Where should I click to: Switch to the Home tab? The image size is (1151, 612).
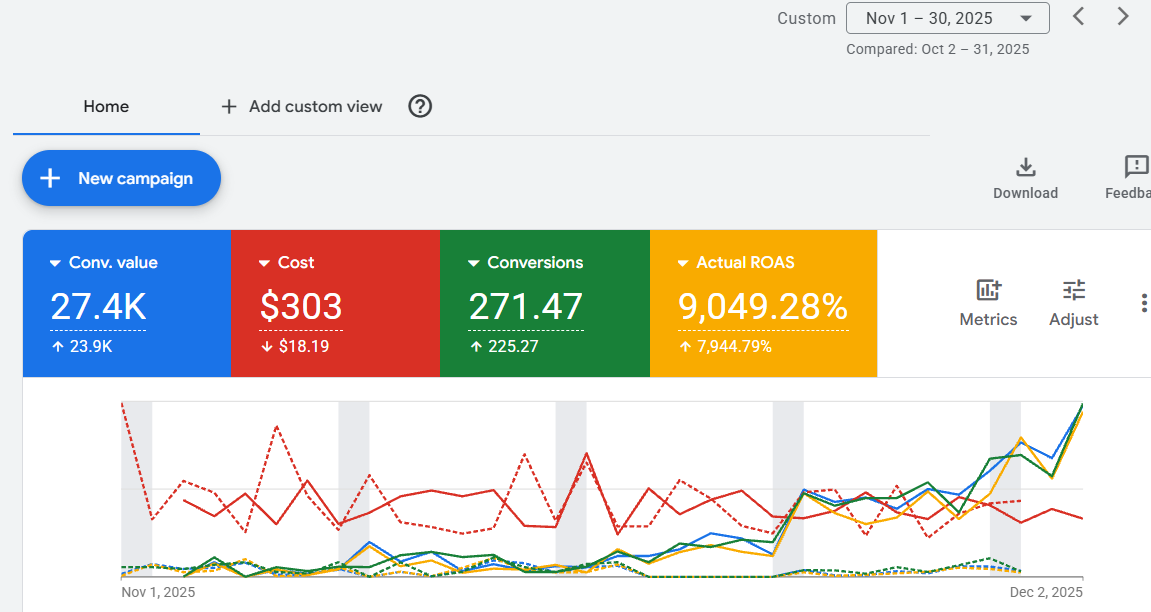[106, 106]
